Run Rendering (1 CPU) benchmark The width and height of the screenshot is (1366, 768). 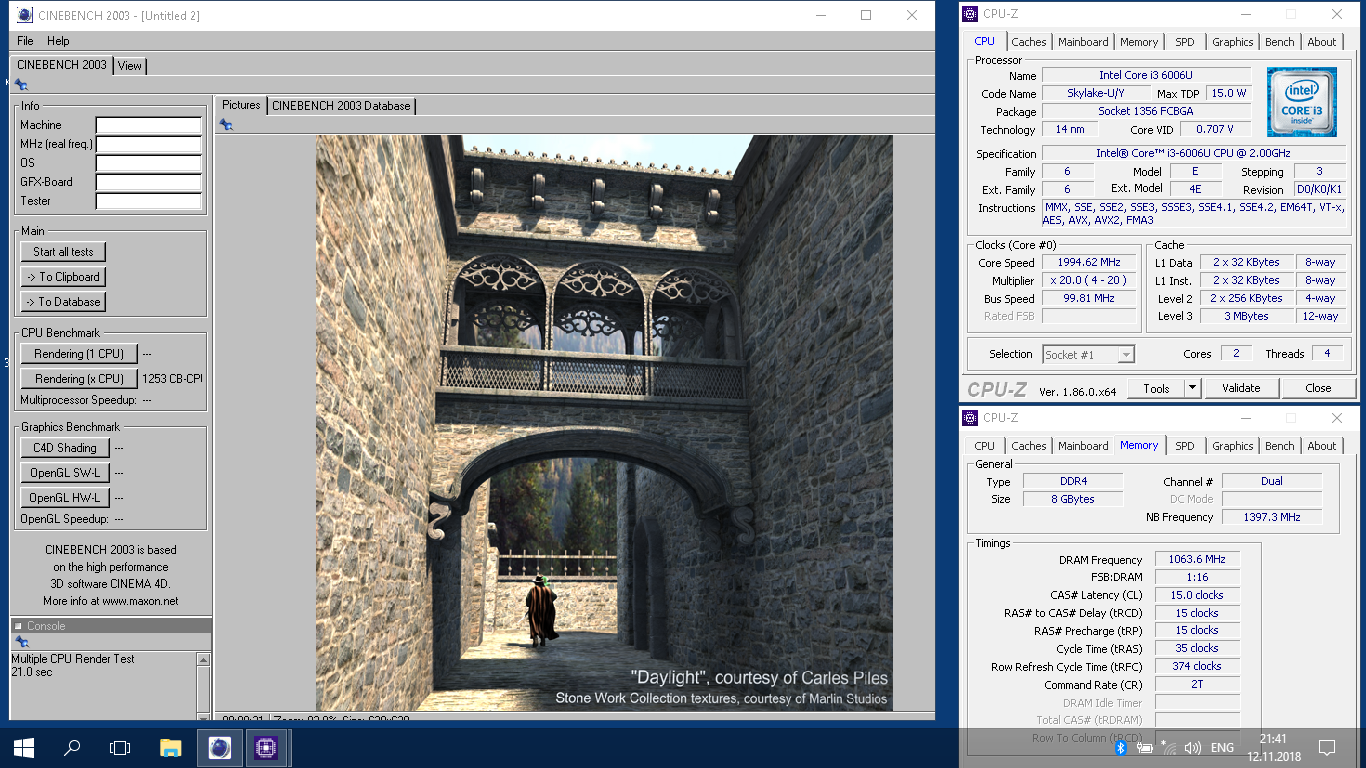point(79,354)
